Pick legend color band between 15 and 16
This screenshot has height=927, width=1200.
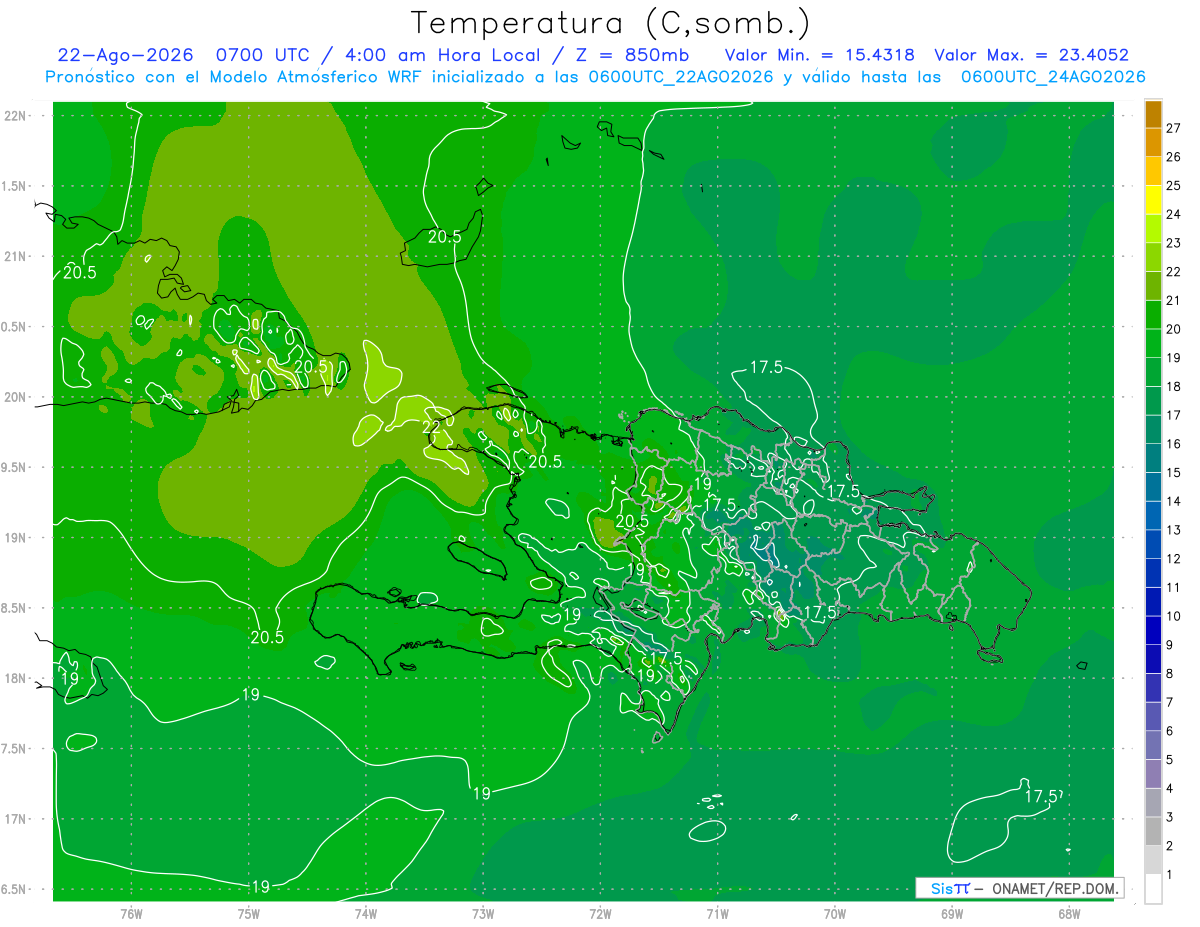(x=1154, y=458)
